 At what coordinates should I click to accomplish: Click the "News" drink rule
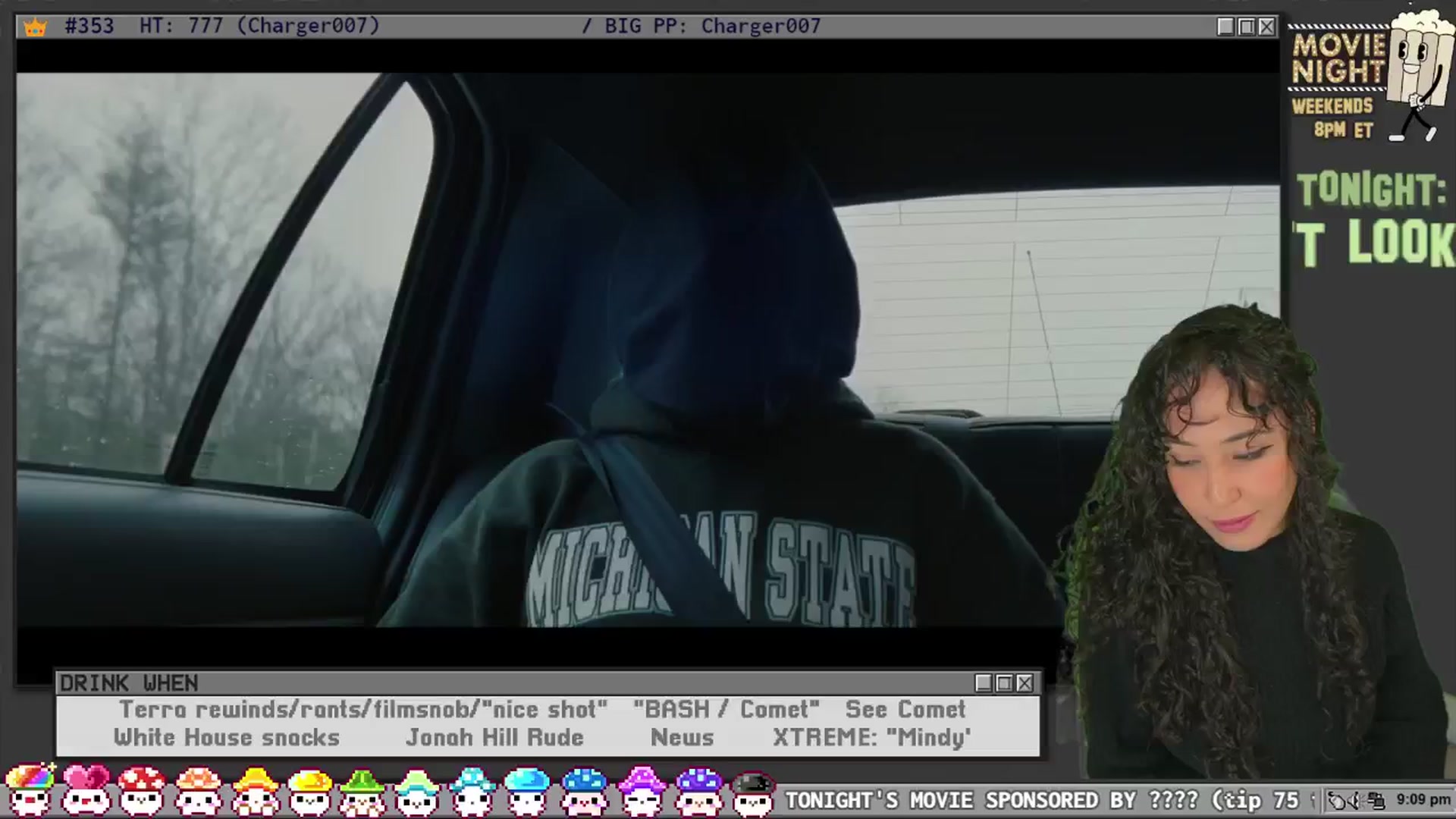click(682, 737)
